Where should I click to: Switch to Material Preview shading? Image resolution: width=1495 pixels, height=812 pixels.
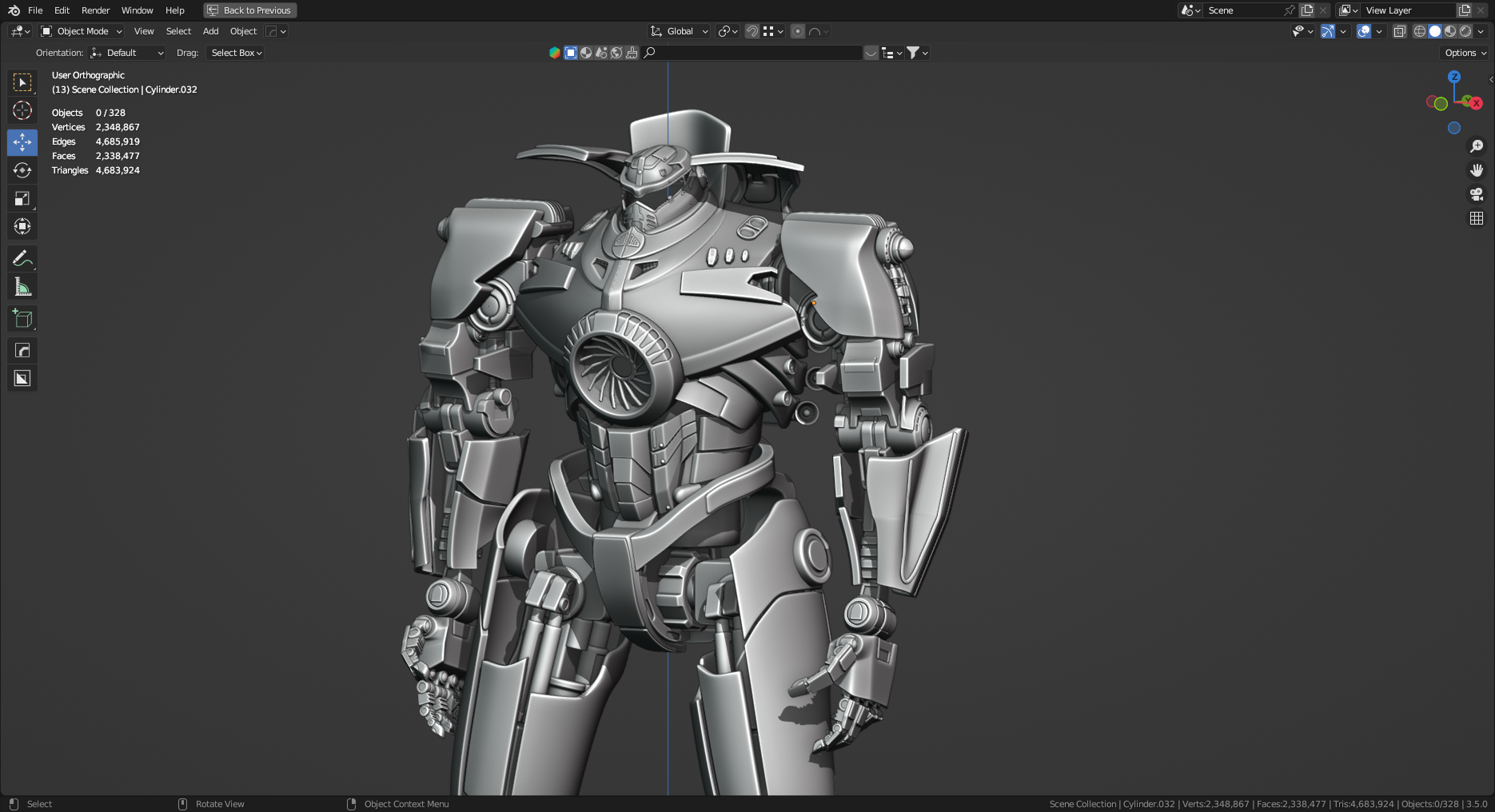[x=1450, y=31]
